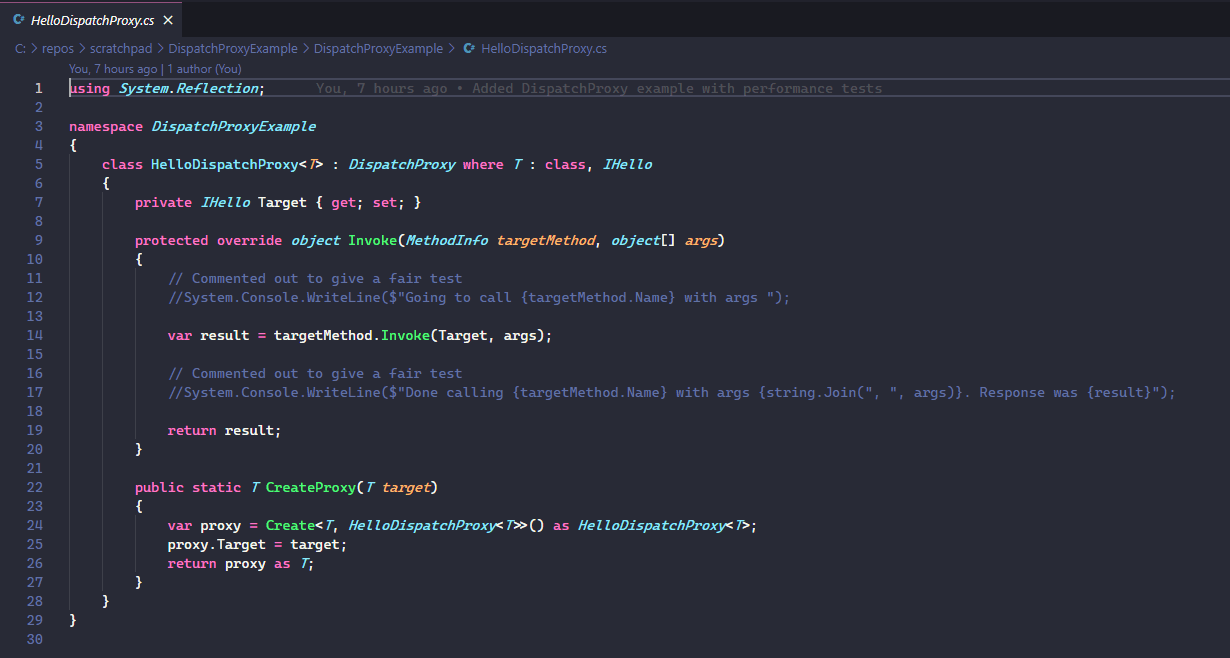Screen dimensions: 1230x658
Task: Close the HelloDispatchProxy.cs tab
Action: 166,18
